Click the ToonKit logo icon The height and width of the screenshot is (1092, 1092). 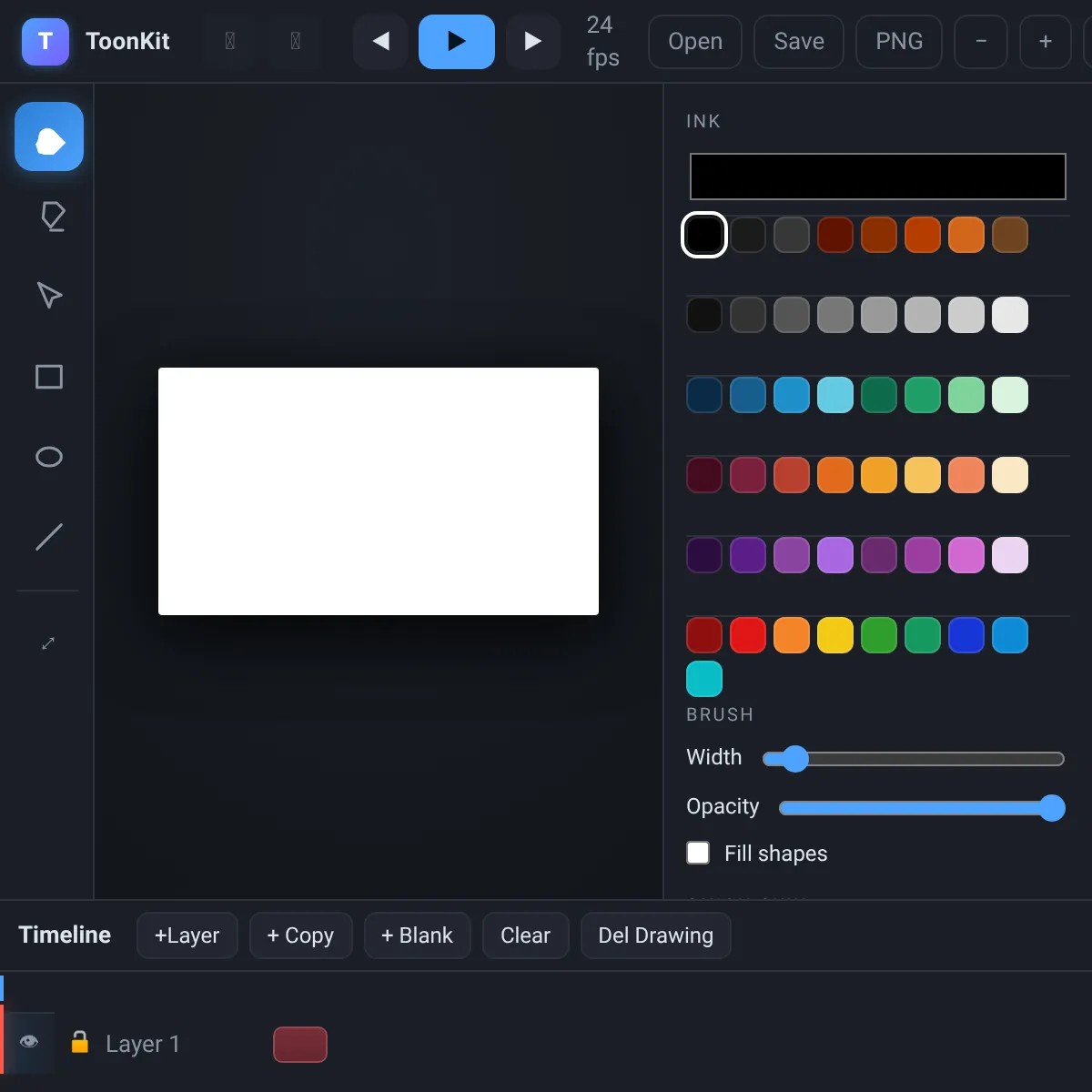click(x=45, y=41)
